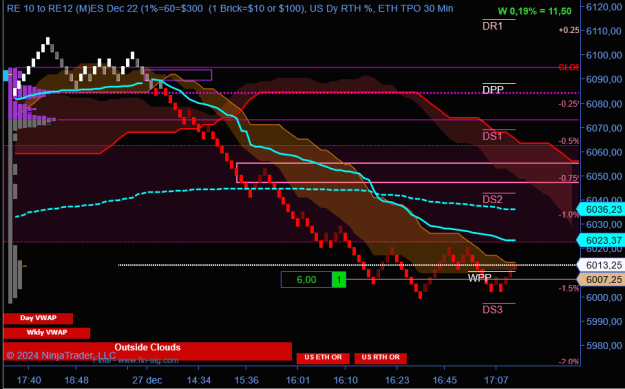Click the DS3 pivot label
The width and height of the screenshot is (625, 389).
tap(493, 309)
